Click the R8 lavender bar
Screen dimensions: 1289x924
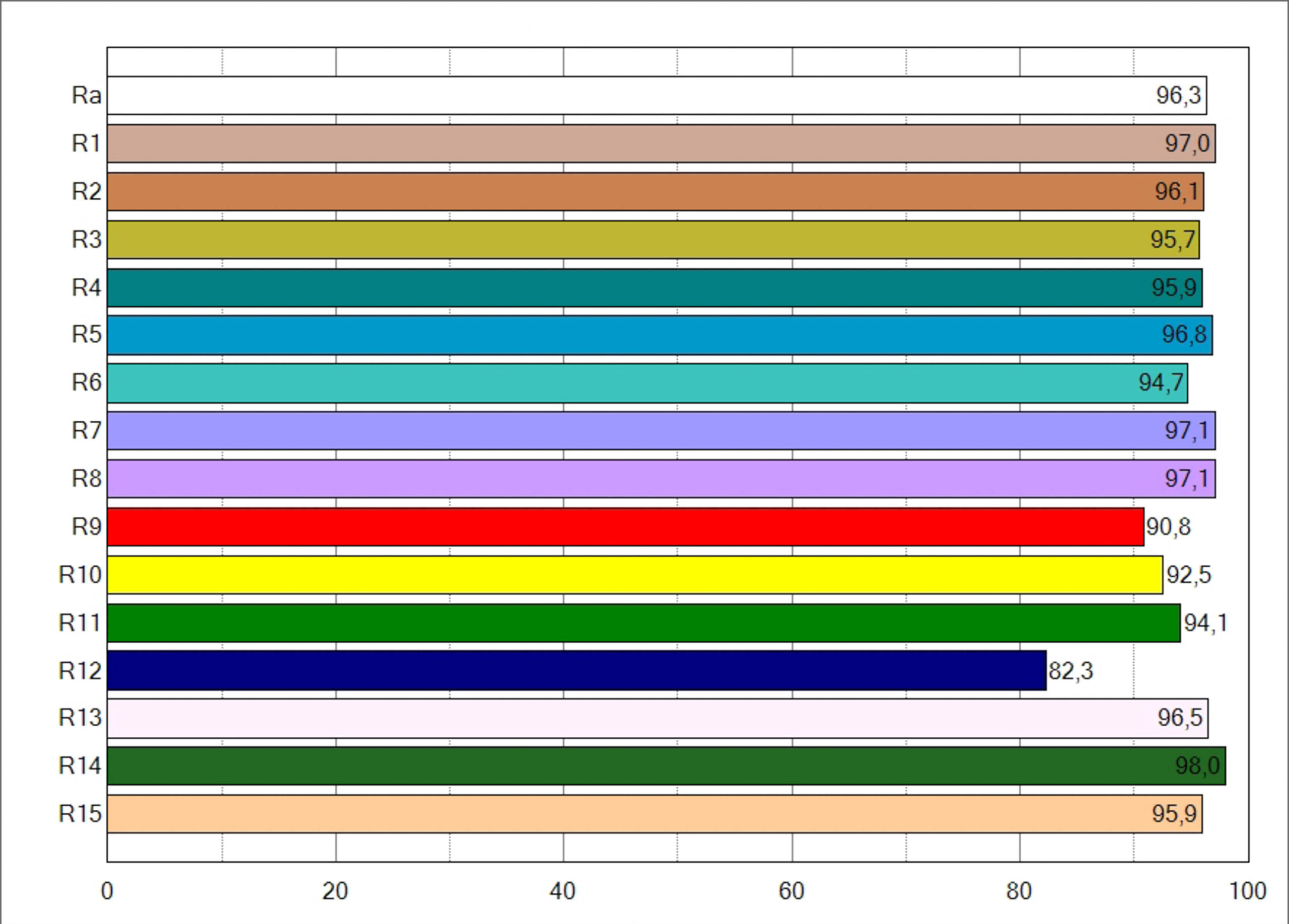(x=662, y=479)
